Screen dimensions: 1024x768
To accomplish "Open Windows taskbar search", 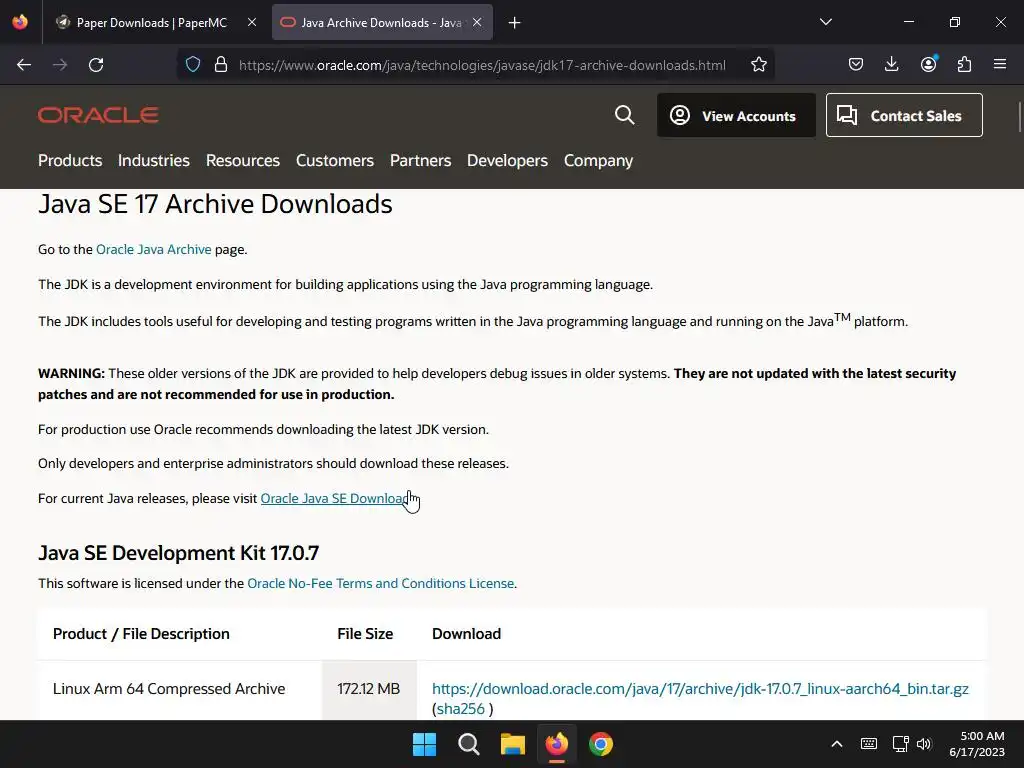I will tap(468, 744).
